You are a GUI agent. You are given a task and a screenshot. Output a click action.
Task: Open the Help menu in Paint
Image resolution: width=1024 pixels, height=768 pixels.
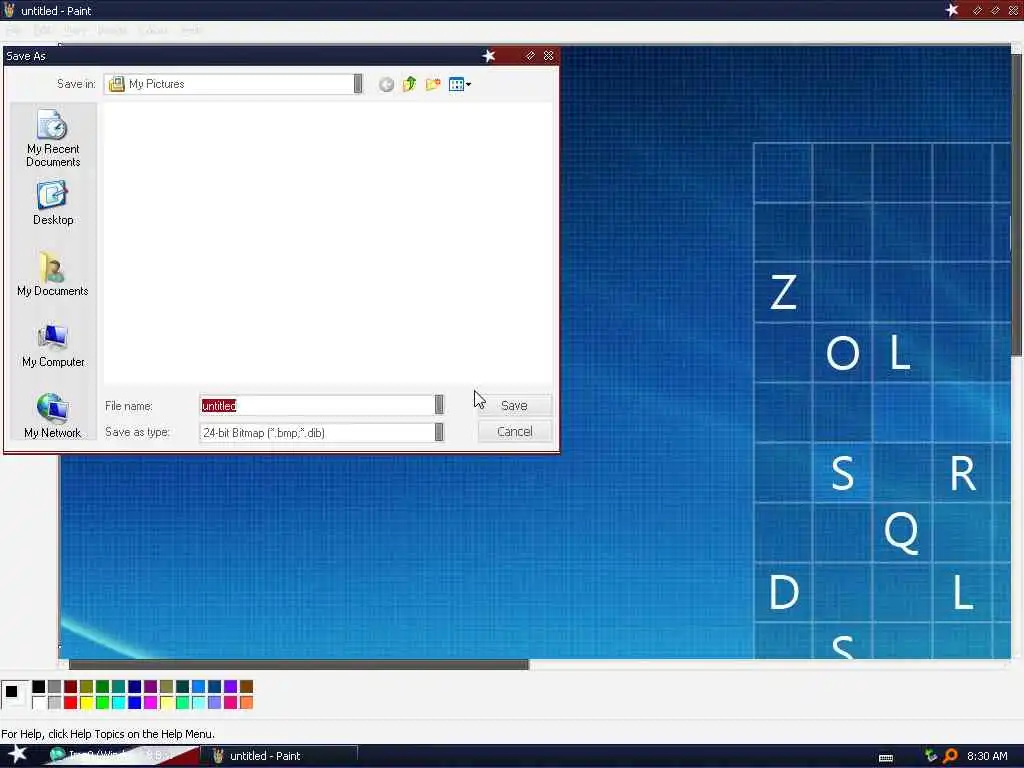tap(191, 31)
